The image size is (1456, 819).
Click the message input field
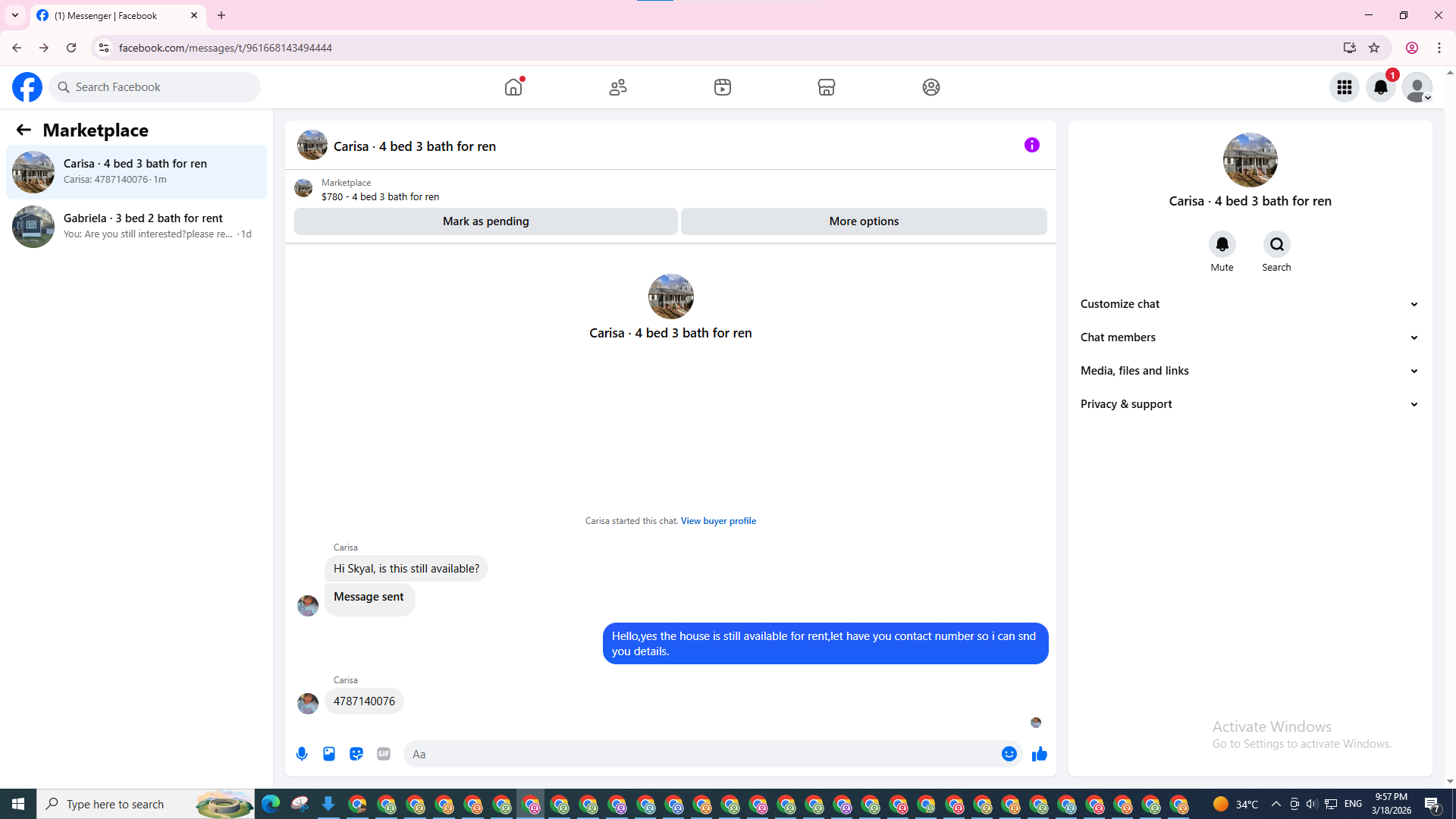point(701,754)
